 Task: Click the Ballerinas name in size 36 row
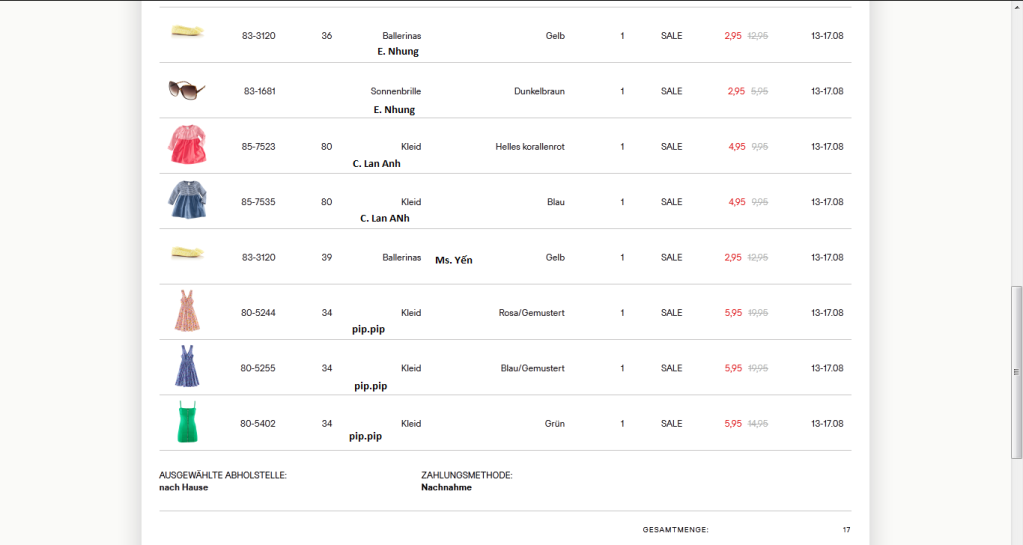(402, 36)
